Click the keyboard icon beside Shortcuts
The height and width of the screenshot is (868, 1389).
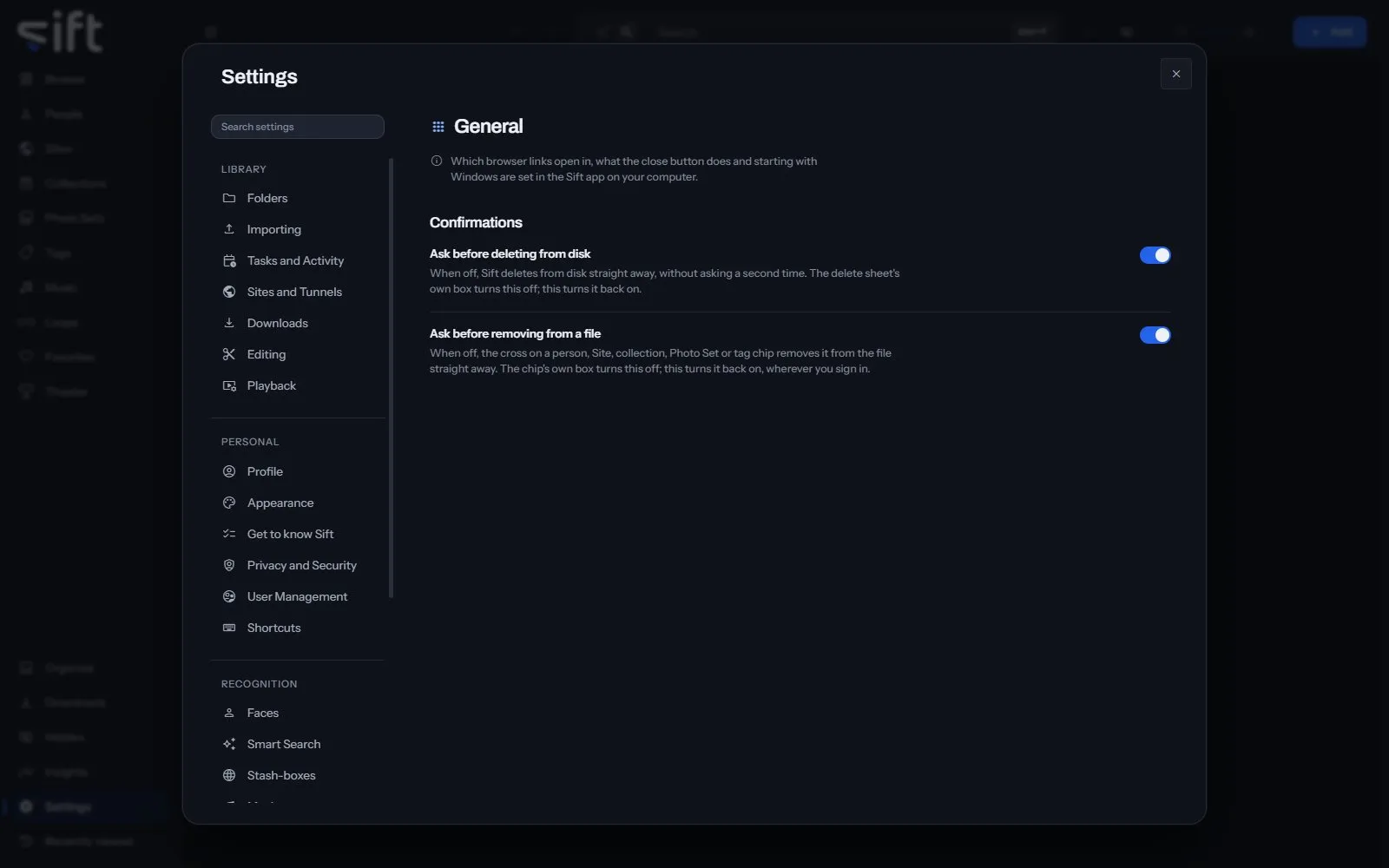[x=229, y=628]
